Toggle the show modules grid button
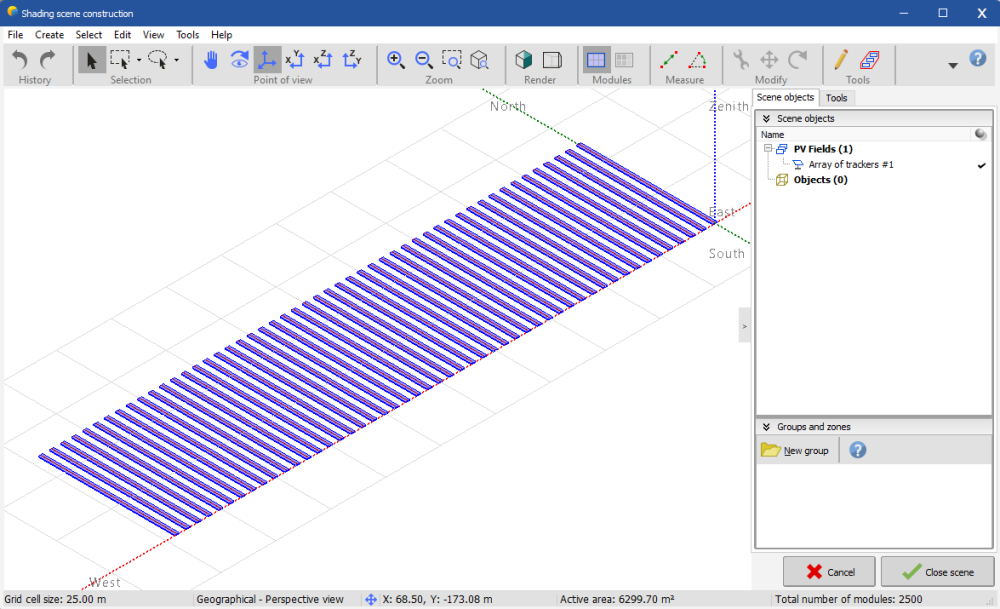1000x609 pixels. point(596,60)
